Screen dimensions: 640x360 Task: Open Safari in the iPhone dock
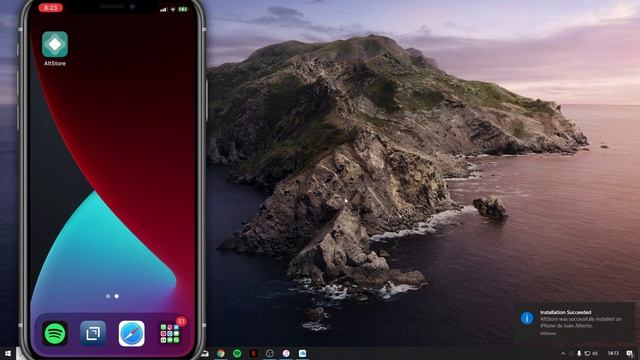131,333
